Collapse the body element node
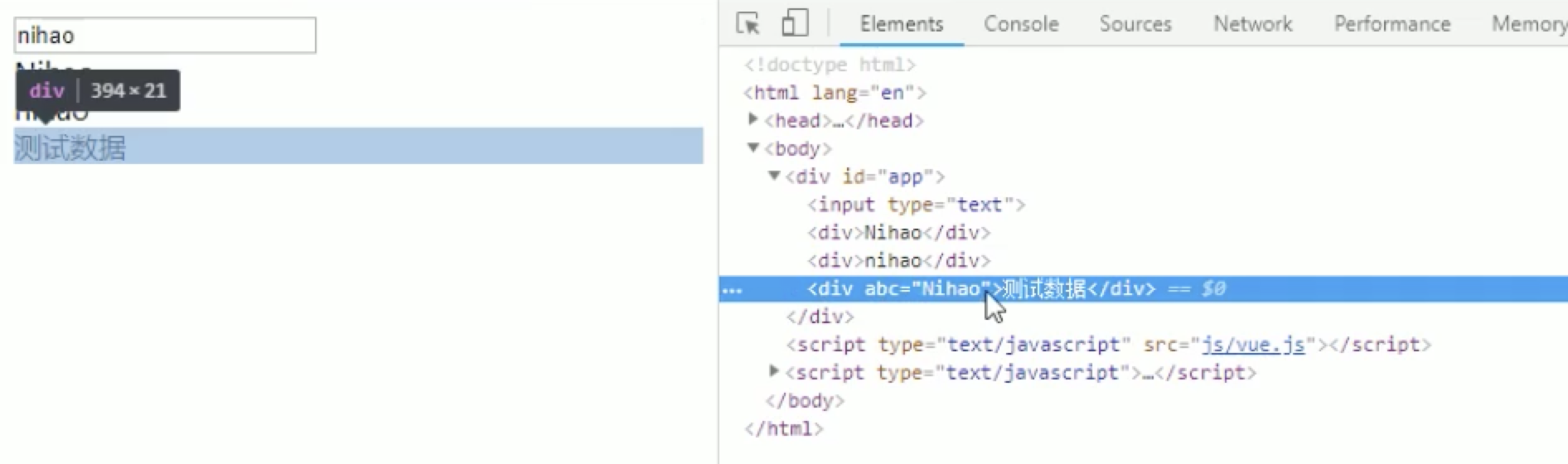This screenshot has height=464, width=1568. 753,148
